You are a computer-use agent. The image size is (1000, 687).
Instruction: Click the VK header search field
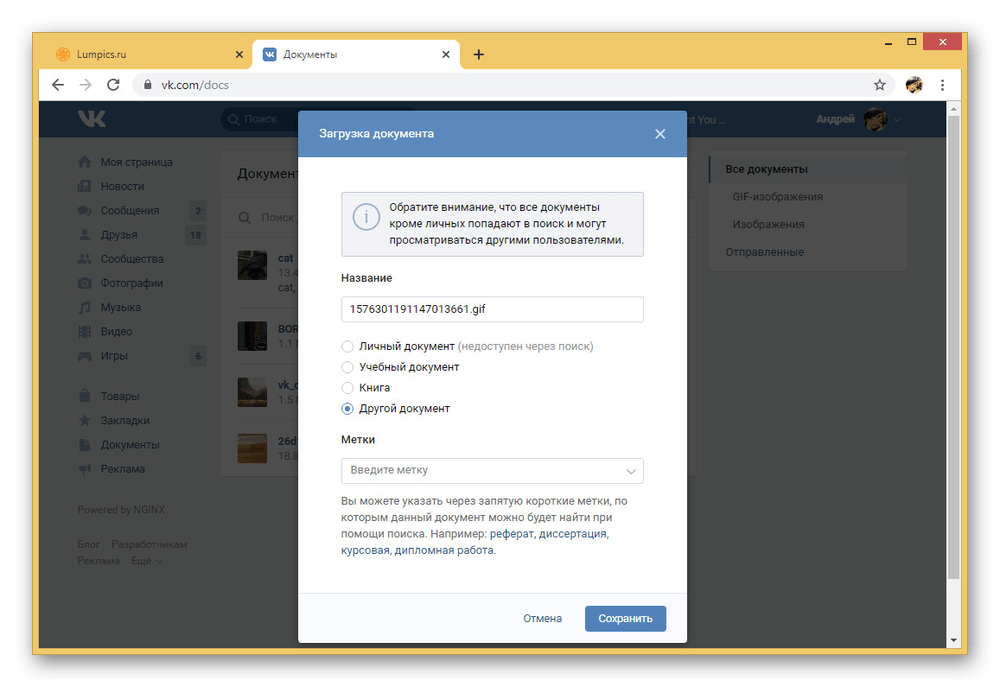click(260, 119)
